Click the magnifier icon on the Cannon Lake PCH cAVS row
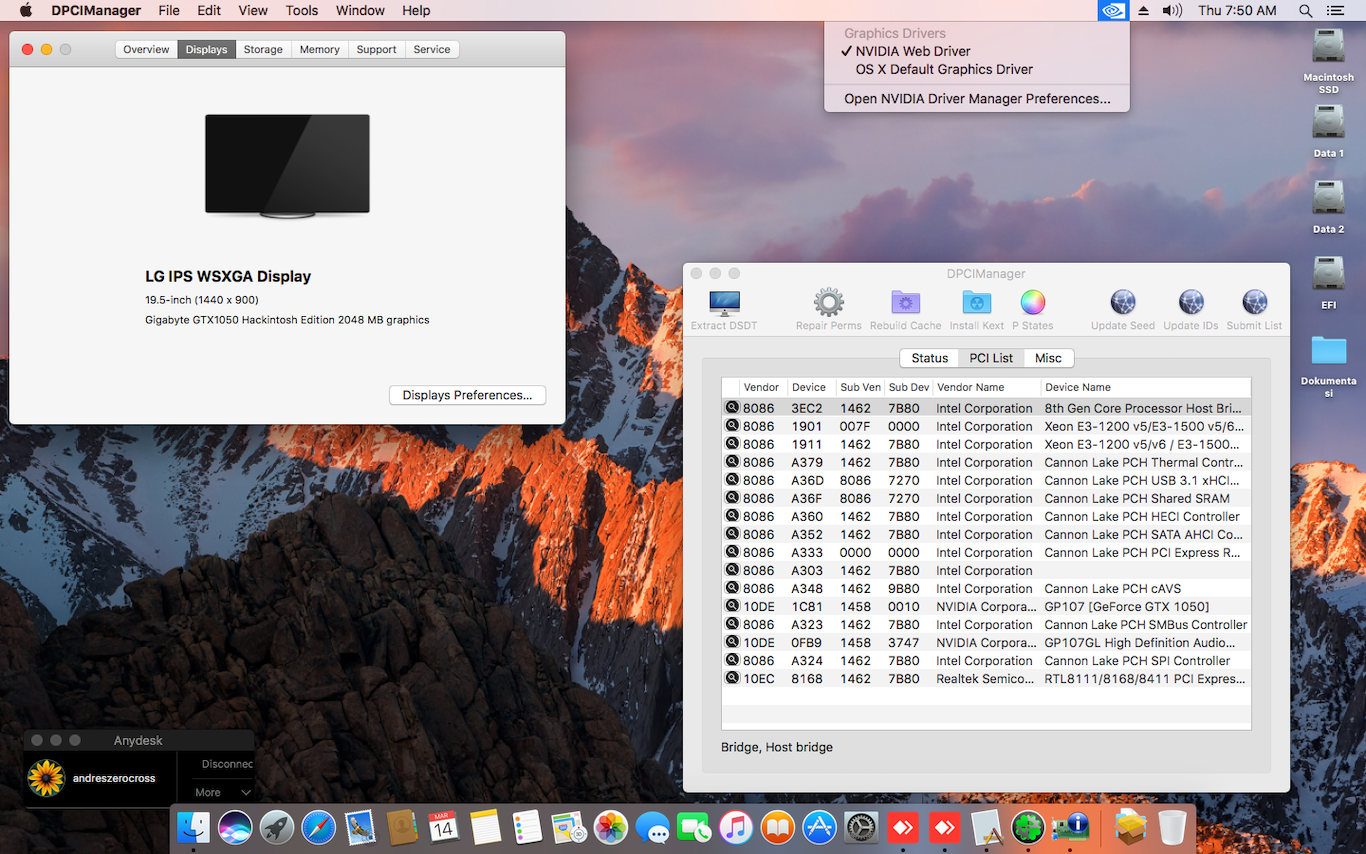This screenshot has height=854, width=1366. [732, 588]
